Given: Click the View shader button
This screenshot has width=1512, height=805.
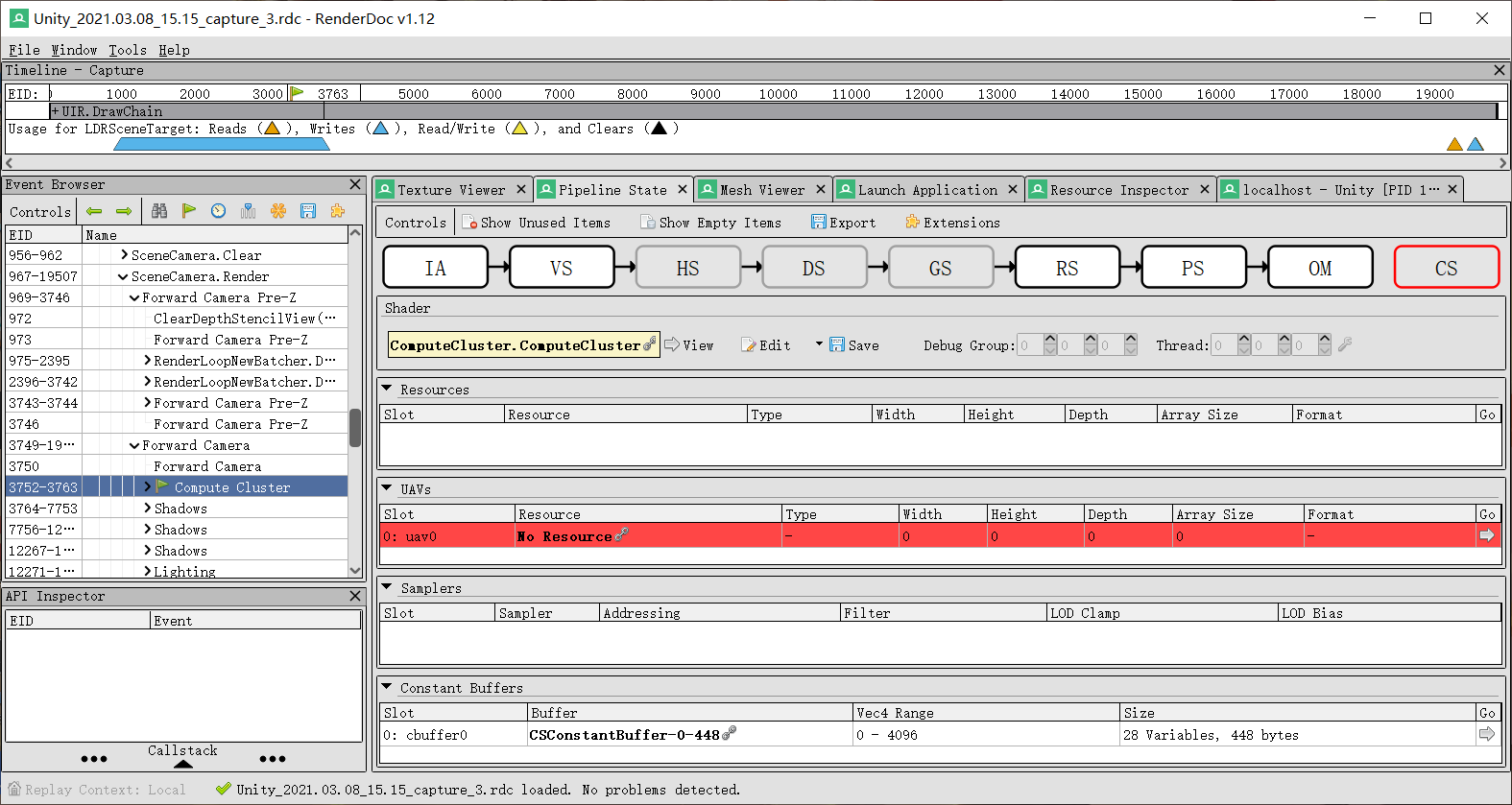Looking at the screenshot, I should 689,345.
